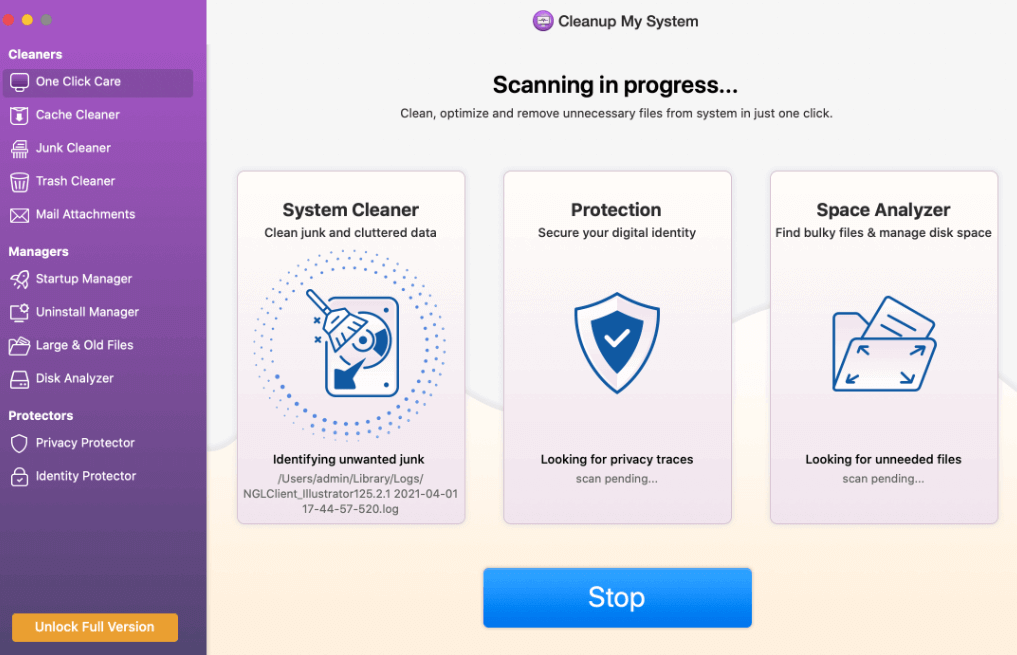
Task: Click the Identity Protector lock icon
Action: click(19, 477)
